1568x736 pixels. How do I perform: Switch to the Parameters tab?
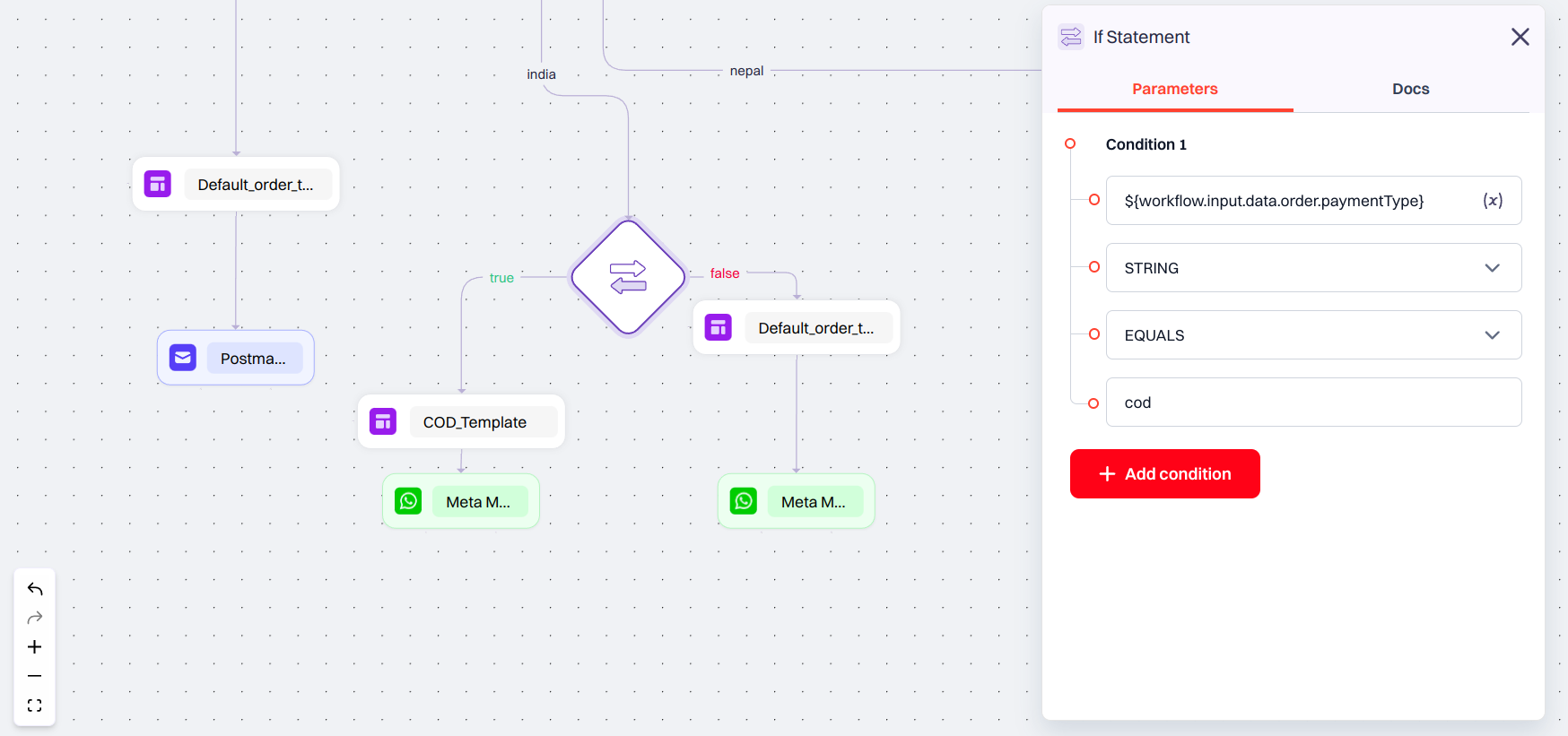pyautogui.click(x=1175, y=89)
